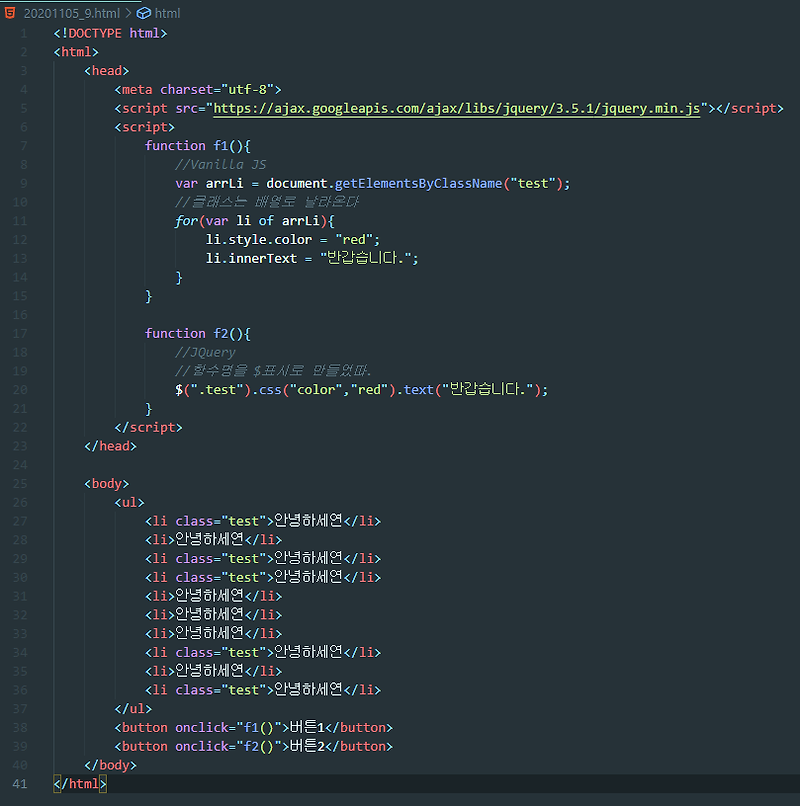The image size is (800, 806).
Task: Click the HTML5 file icon in the breadcrumb
Action: [10, 13]
